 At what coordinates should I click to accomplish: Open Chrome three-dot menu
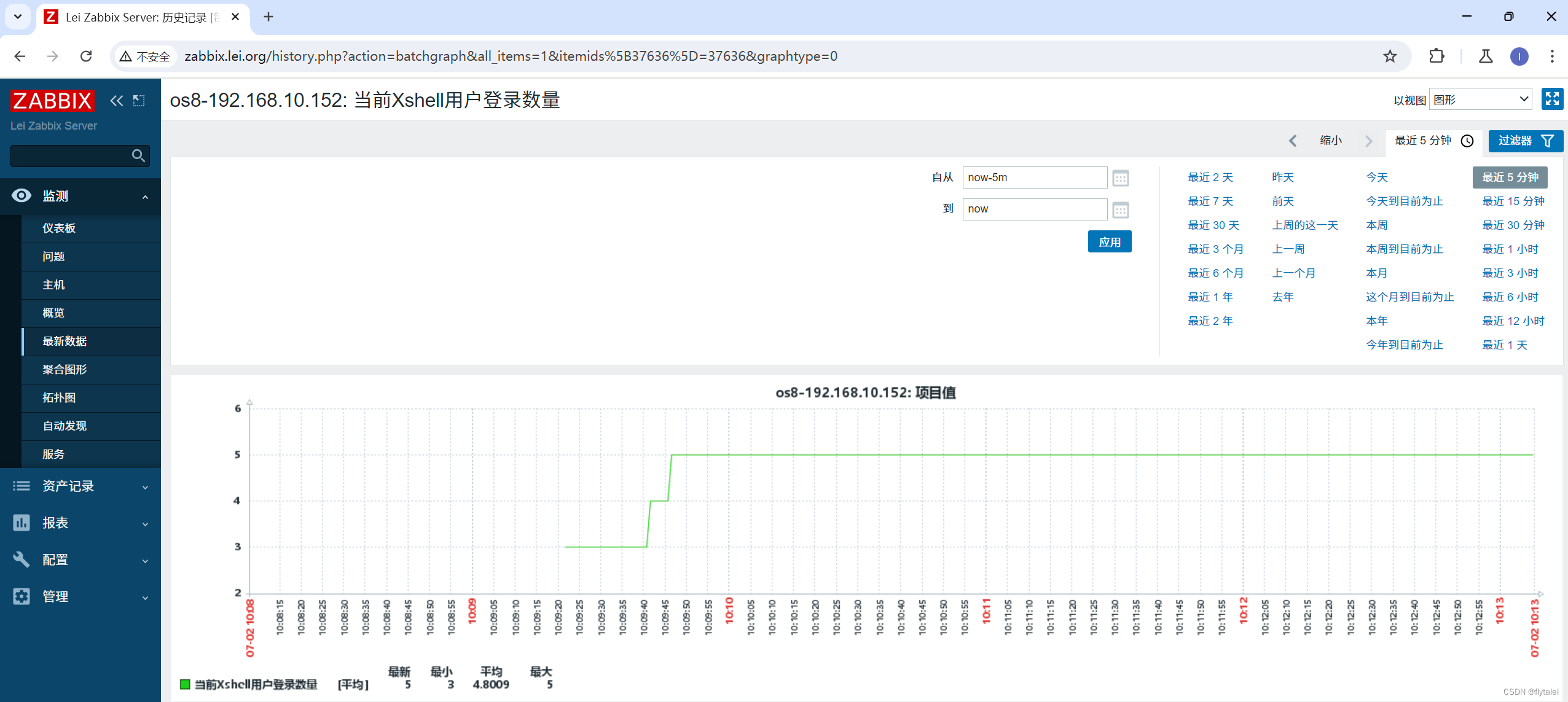[x=1552, y=57]
